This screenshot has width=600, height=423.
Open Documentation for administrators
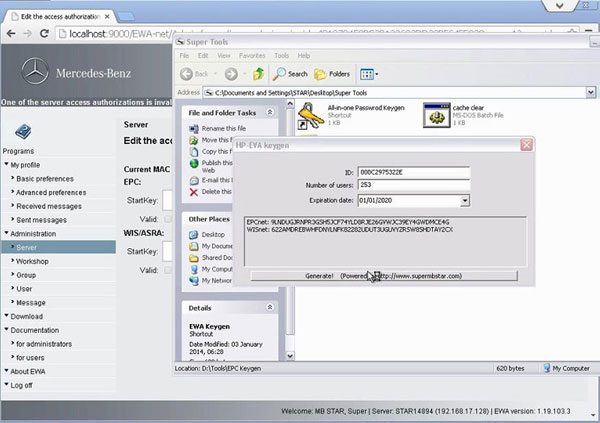click(x=44, y=344)
